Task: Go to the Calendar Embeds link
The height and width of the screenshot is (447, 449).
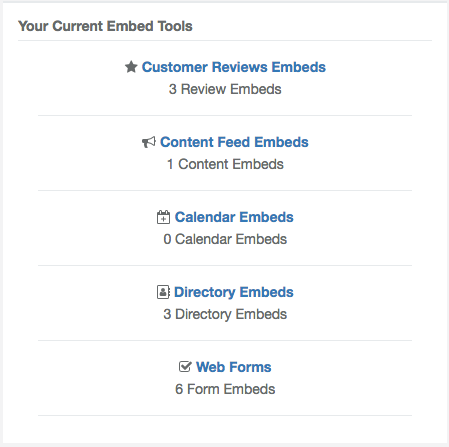Action: coord(234,217)
